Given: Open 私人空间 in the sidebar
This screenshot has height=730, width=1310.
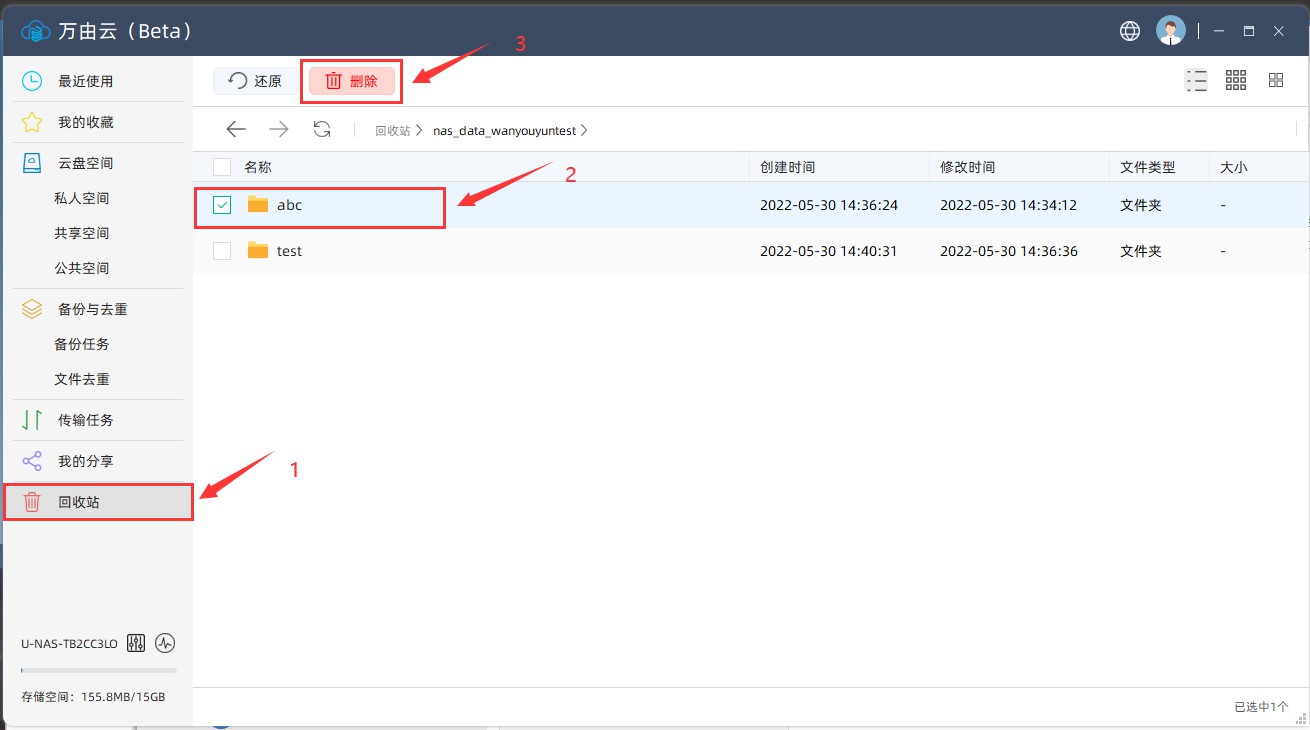Looking at the screenshot, I should tap(82, 198).
